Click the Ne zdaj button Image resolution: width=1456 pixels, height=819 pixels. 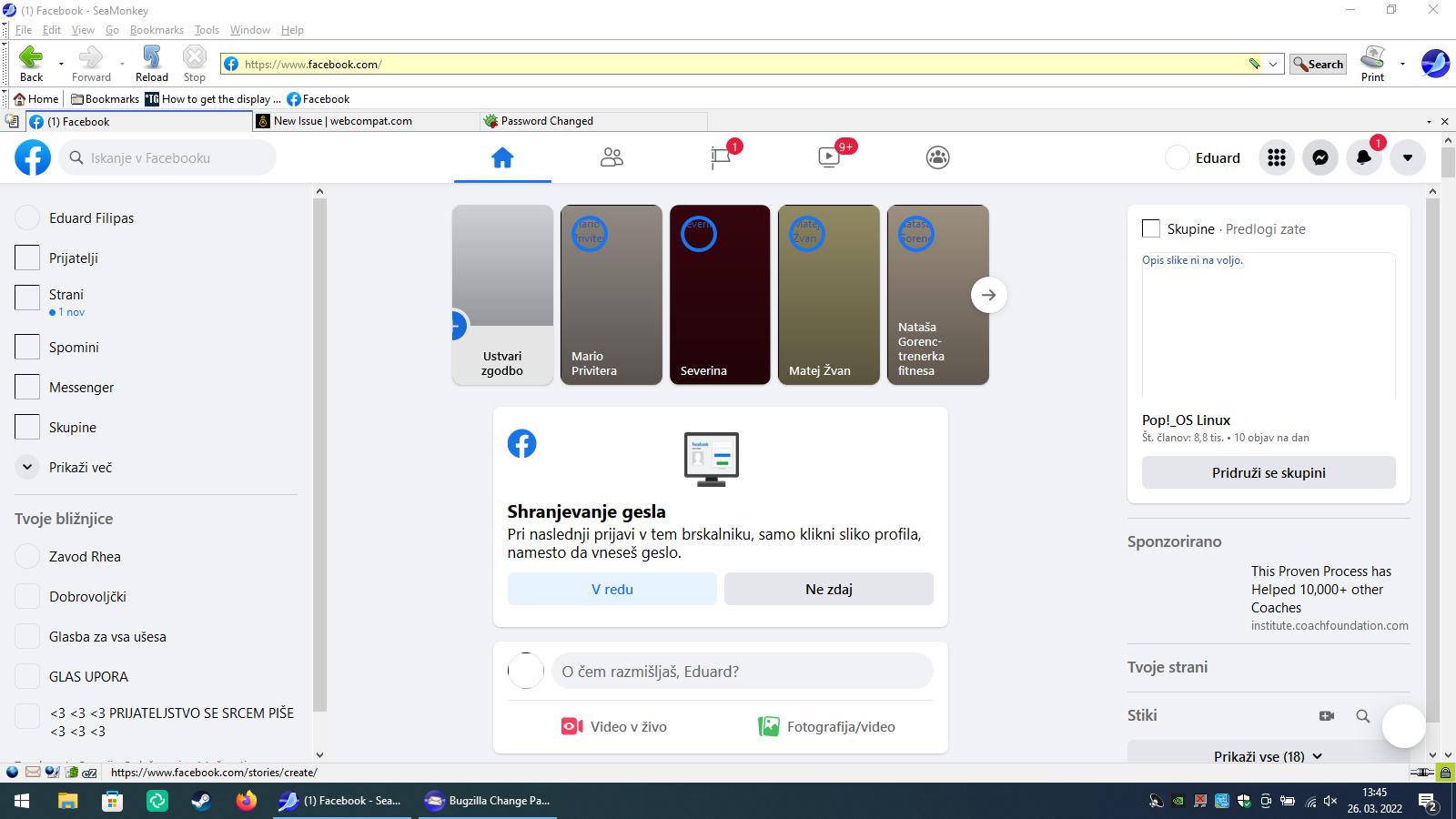829,589
